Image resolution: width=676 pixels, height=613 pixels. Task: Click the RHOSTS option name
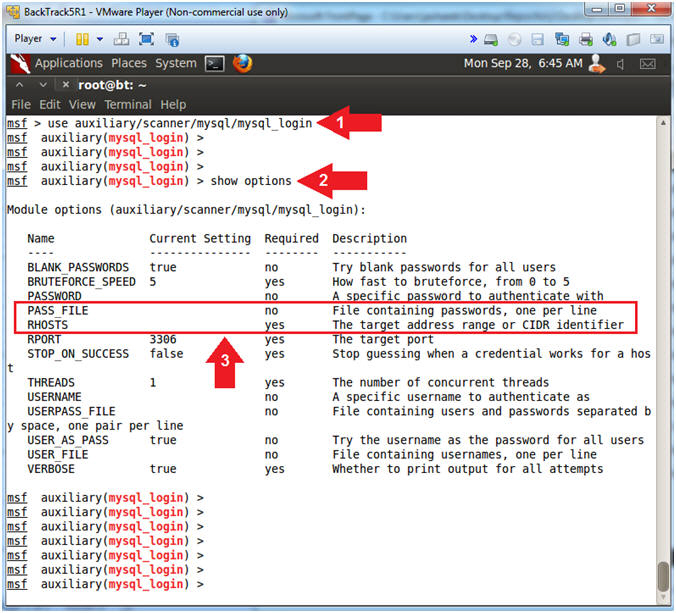point(47,325)
